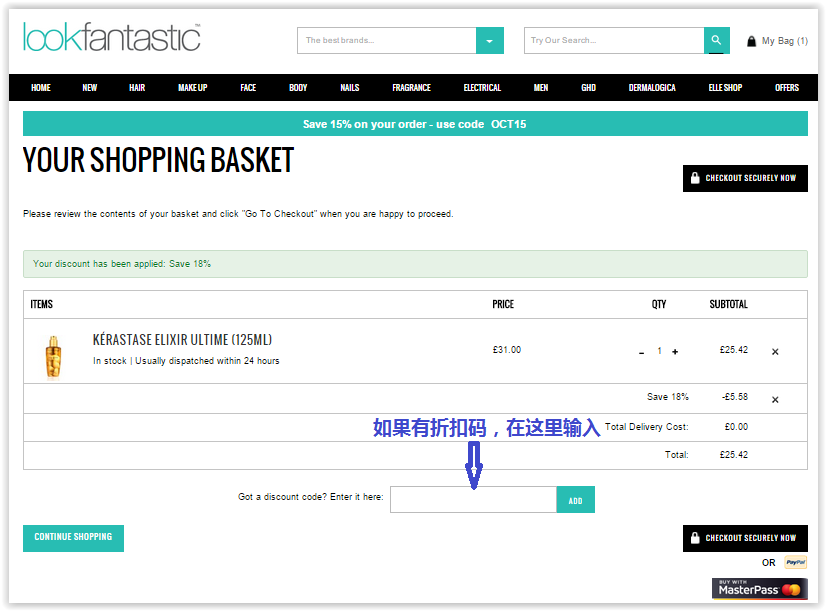The height and width of the screenshot is (611, 826).
Task: Open the FACE menu item
Action: pyautogui.click(x=248, y=87)
